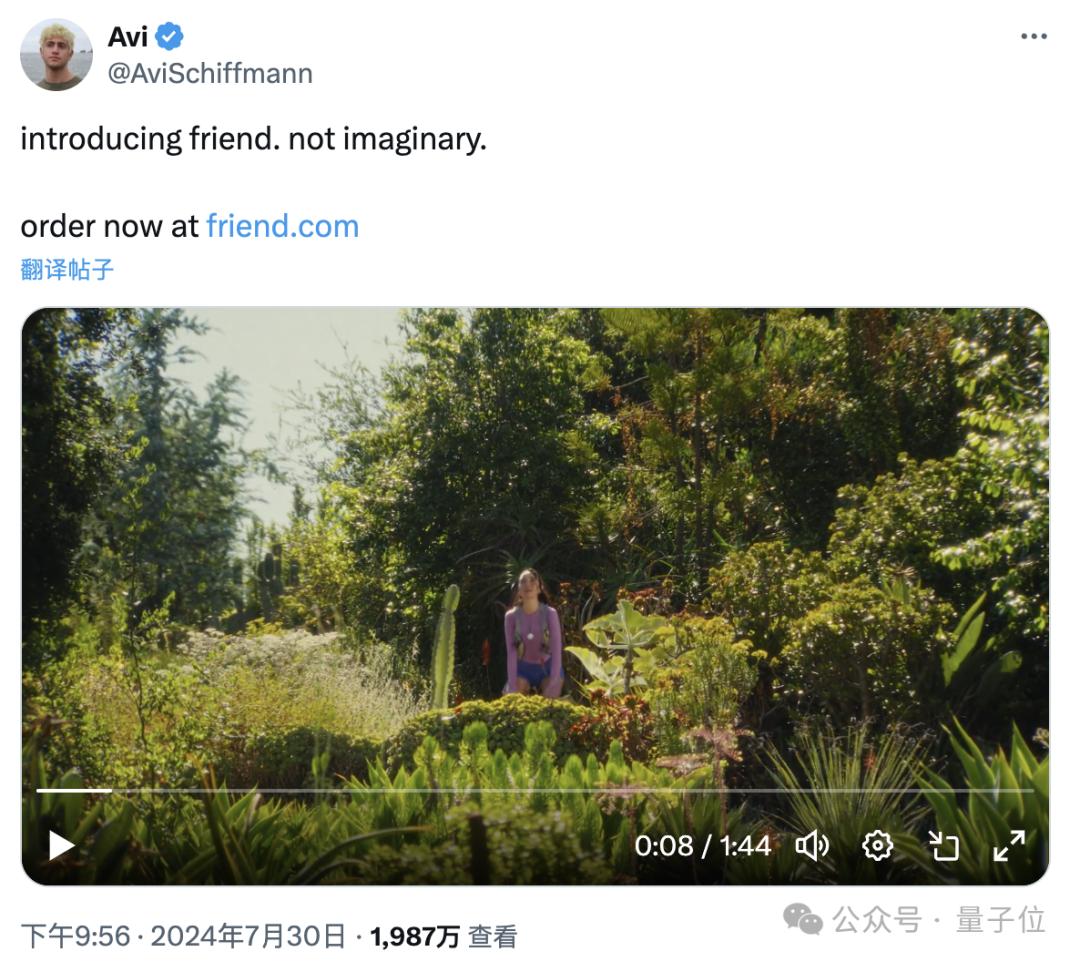Screen dimensions: 1080x962
Task: Click the tweet text "introducing friend. not imaginary."
Action: [253, 139]
